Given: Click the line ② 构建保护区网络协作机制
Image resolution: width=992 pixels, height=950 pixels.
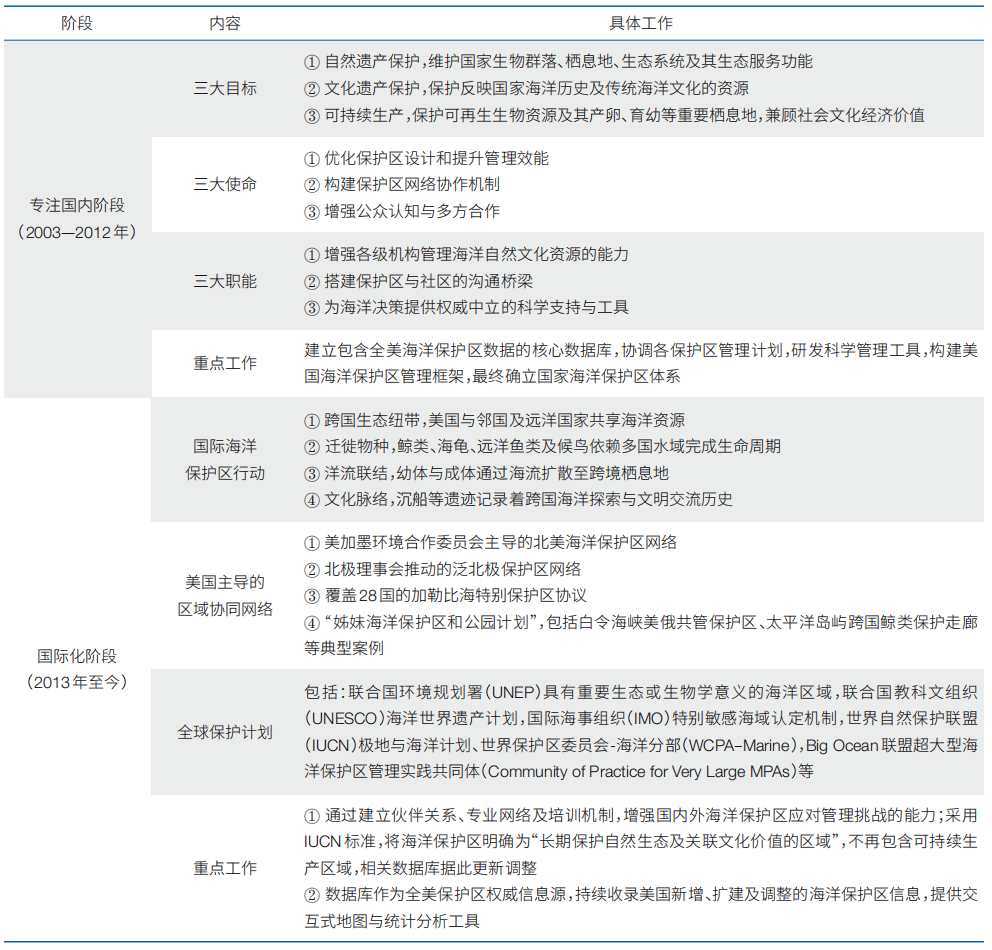Looking at the screenshot, I should point(402,185).
